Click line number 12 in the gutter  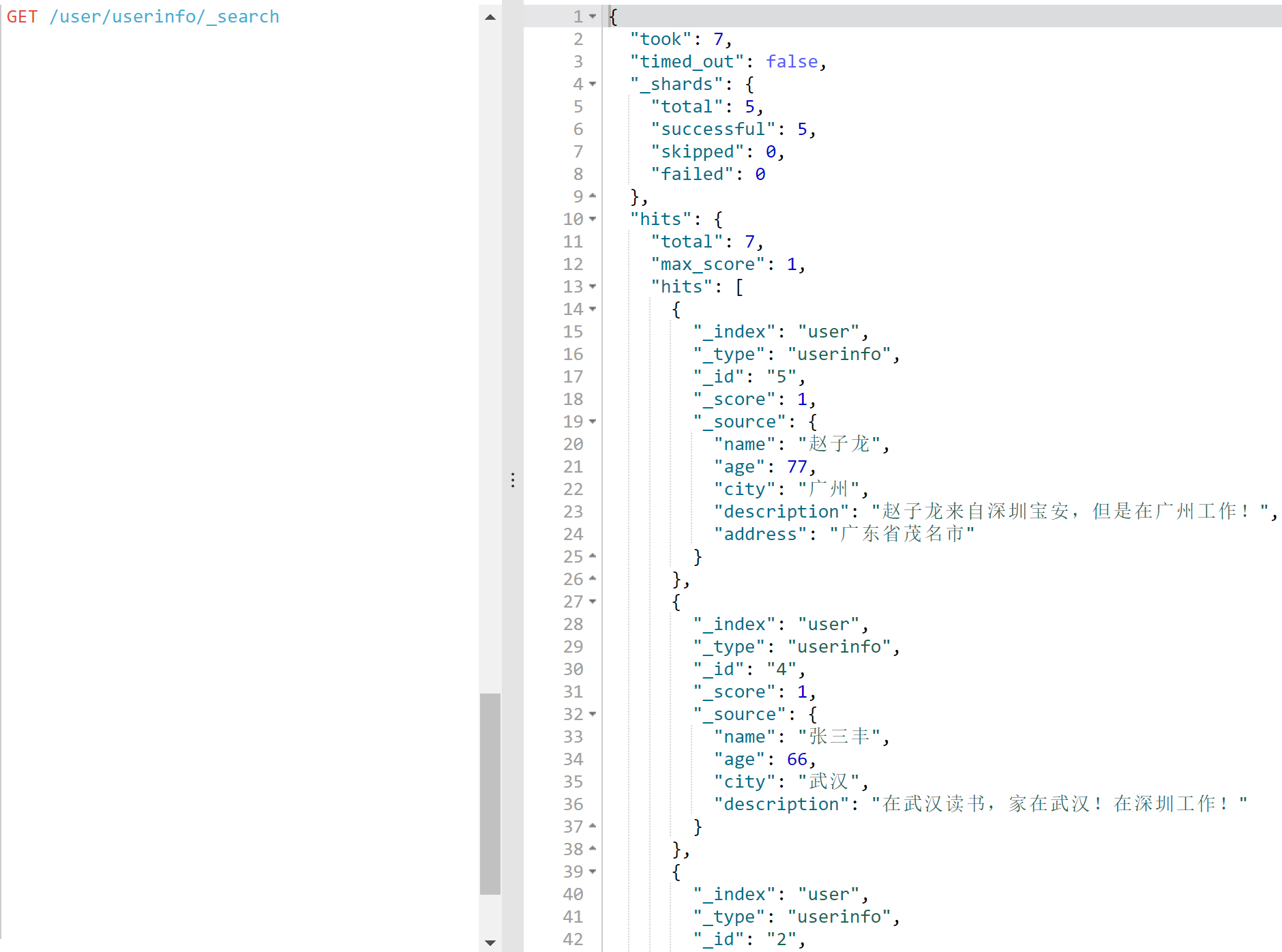click(573, 265)
